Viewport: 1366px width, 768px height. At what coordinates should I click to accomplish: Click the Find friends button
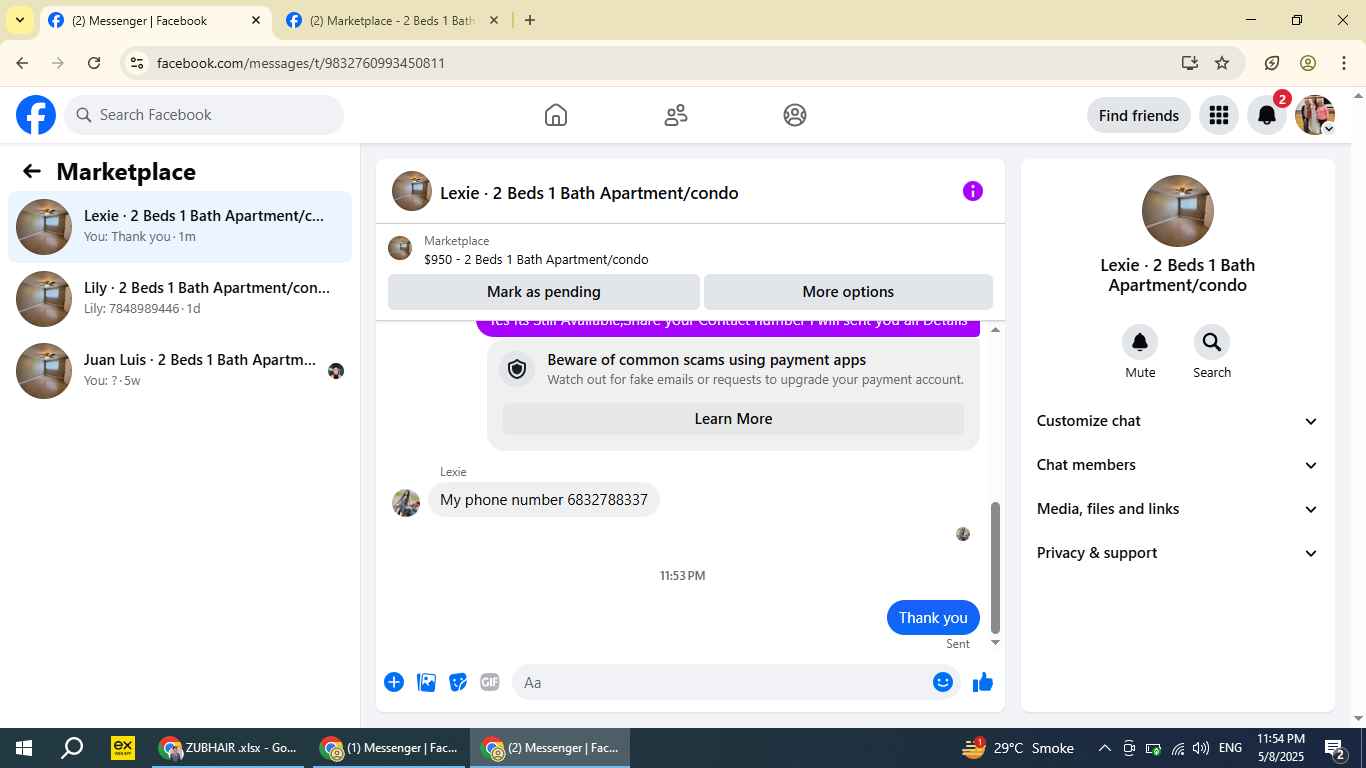click(x=1139, y=115)
